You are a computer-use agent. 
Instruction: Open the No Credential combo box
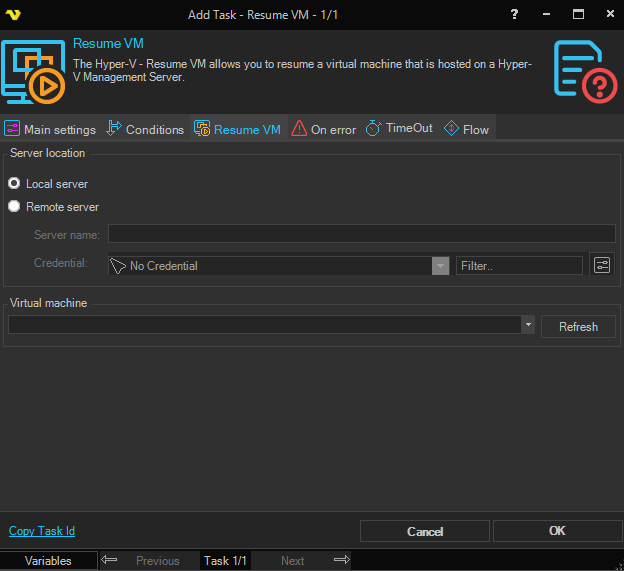point(270,266)
